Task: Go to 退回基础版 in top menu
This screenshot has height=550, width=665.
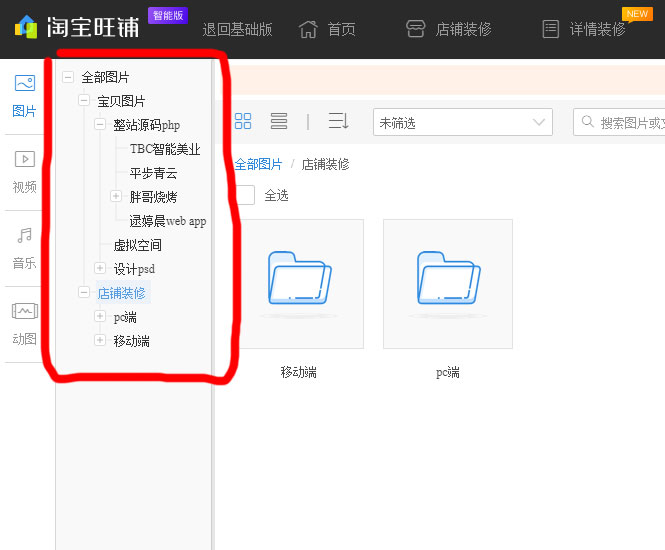Action: [237, 29]
